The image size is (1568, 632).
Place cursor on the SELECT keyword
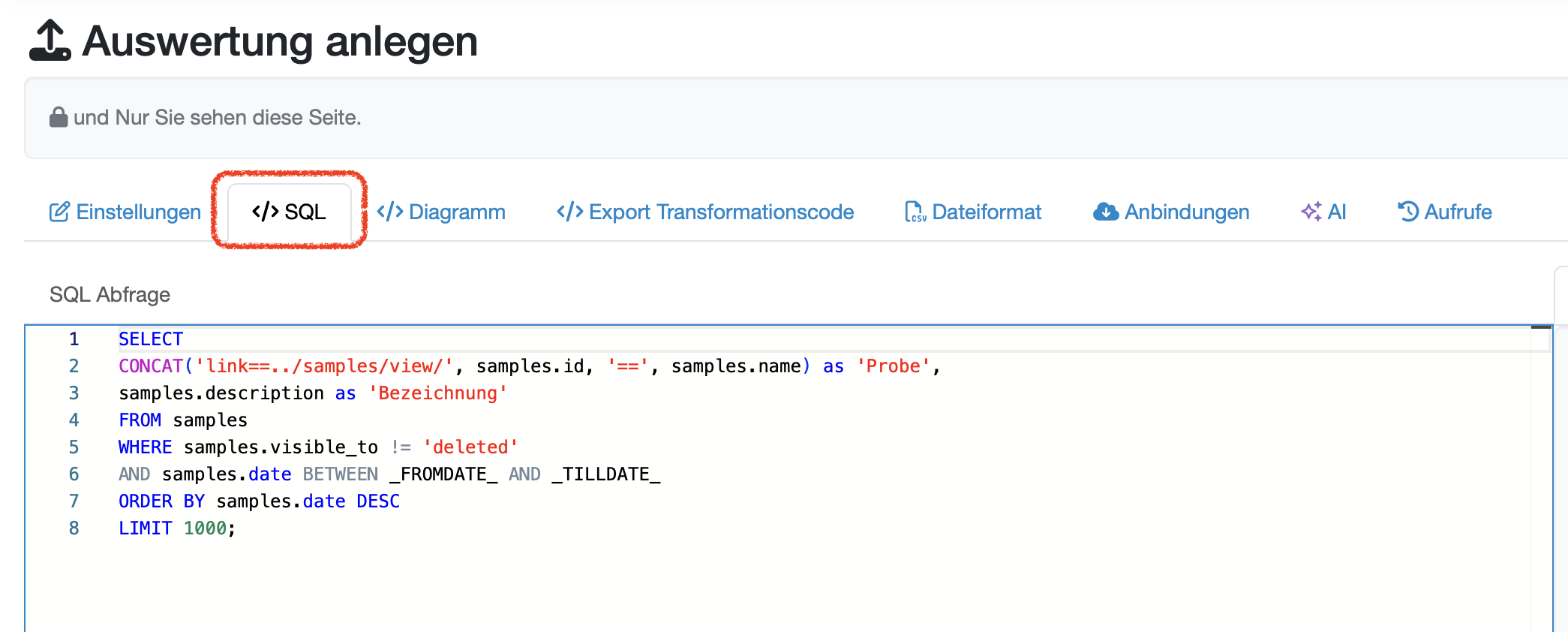tap(151, 339)
